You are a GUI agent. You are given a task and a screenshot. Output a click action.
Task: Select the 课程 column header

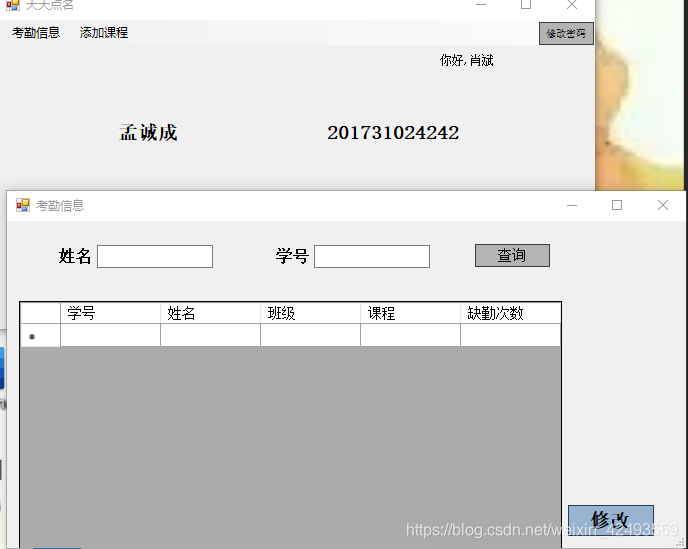(x=410, y=313)
